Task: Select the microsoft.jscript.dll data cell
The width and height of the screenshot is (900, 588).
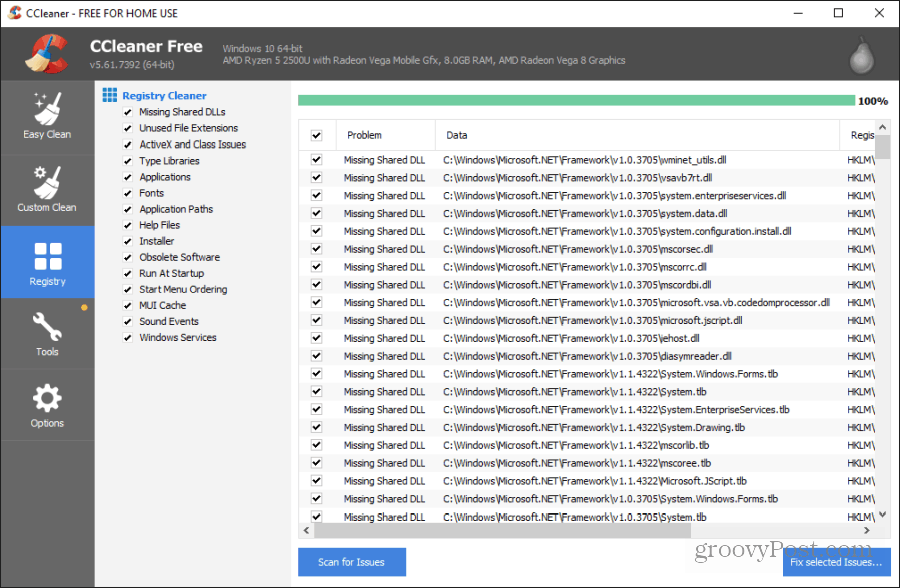Action: (x=592, y=320)
